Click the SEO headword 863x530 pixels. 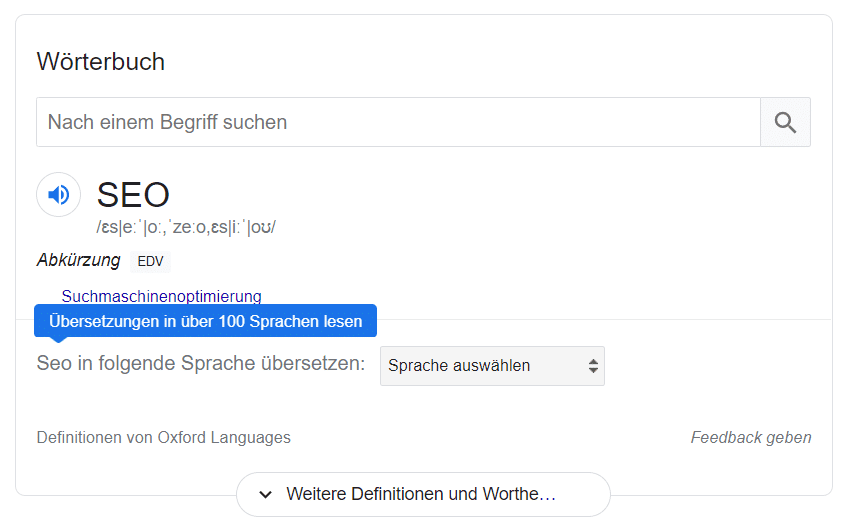click(133, 195)
